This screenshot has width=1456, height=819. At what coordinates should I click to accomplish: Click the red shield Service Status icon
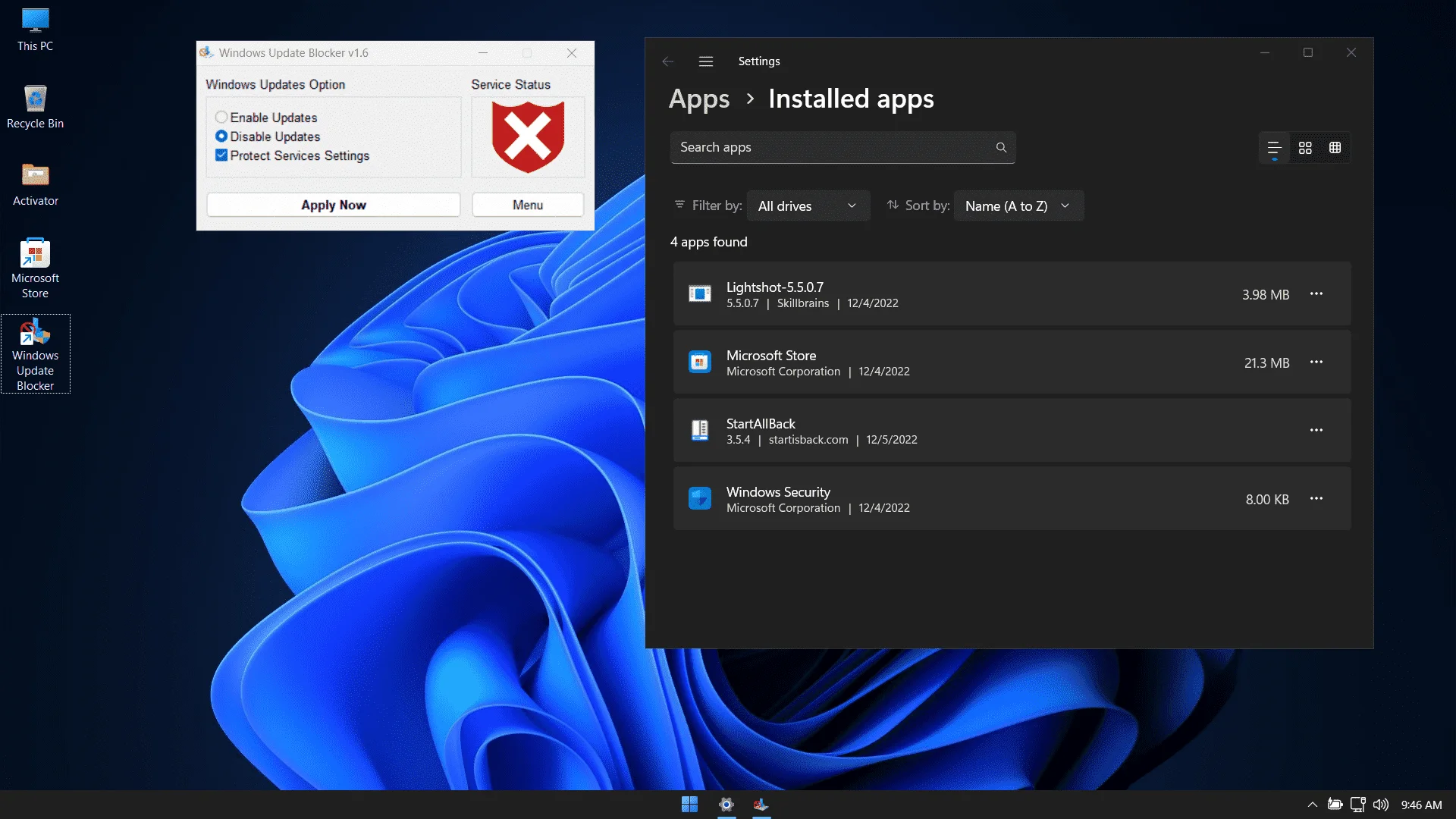click(528, 137)
